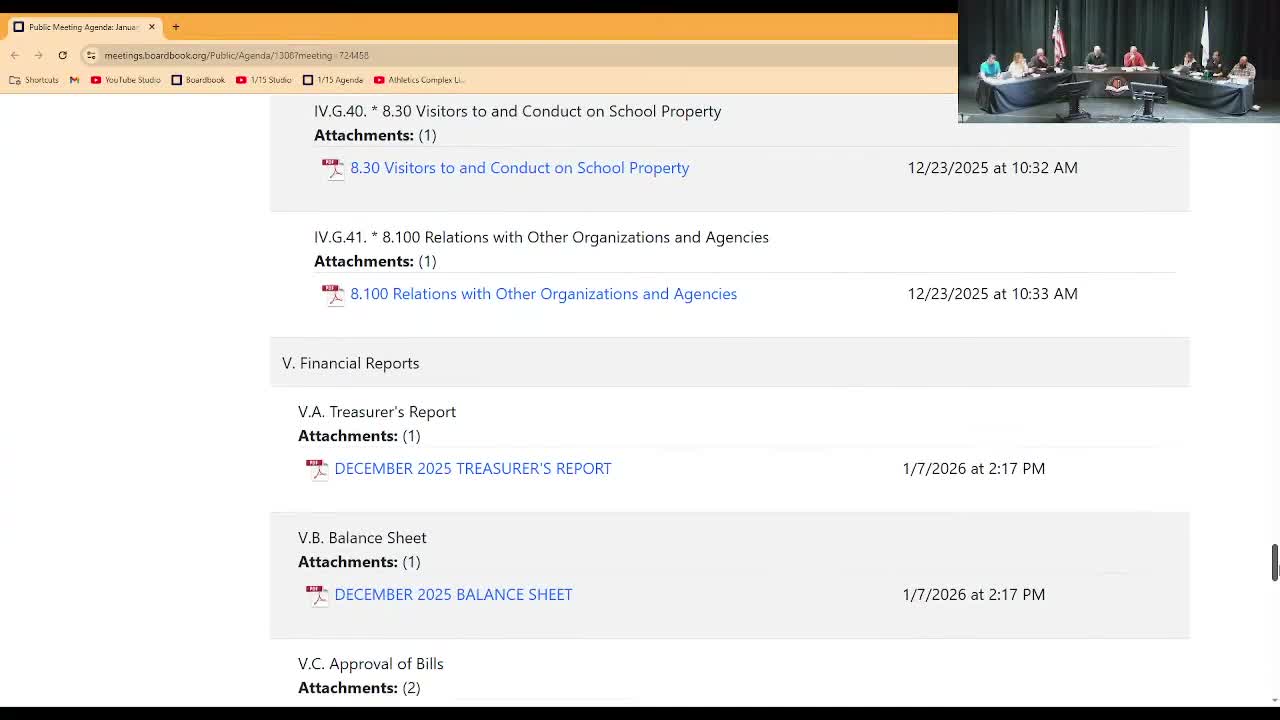Screen dimensions: 1280x720
Task: Click the meeting video feed thumbnail
Action: (x=1119, y=62)
